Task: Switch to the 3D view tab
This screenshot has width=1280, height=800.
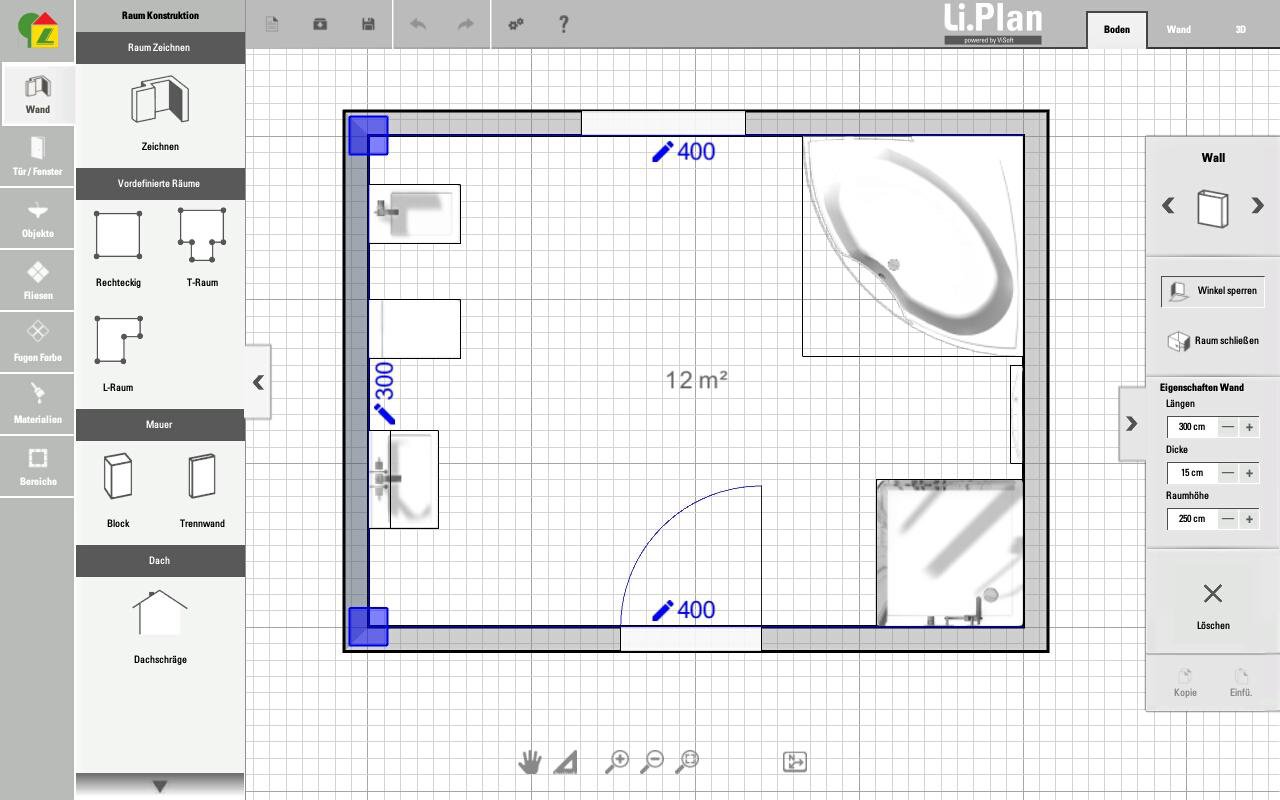Action: click(x=1240, y=30)
